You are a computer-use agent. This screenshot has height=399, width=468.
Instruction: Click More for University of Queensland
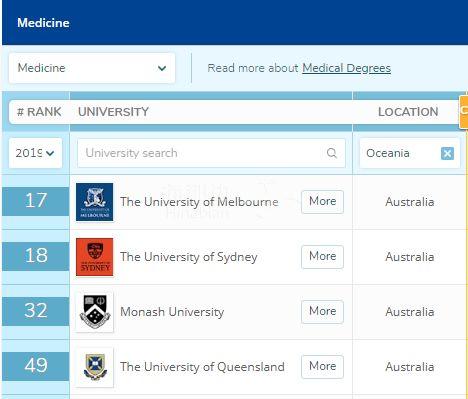tap(322, 366)
